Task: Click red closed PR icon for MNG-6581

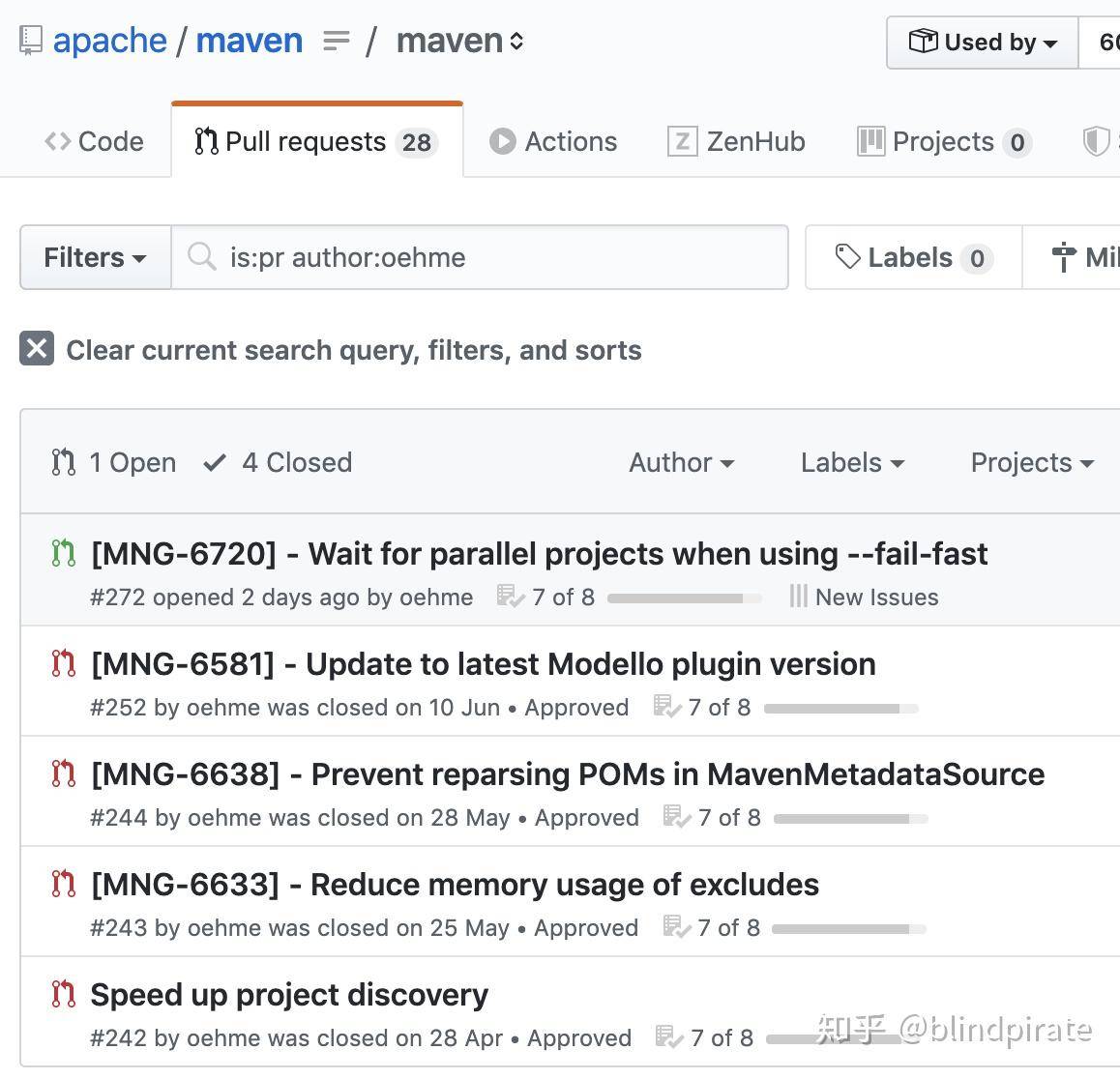Action: tap(64, 663)
